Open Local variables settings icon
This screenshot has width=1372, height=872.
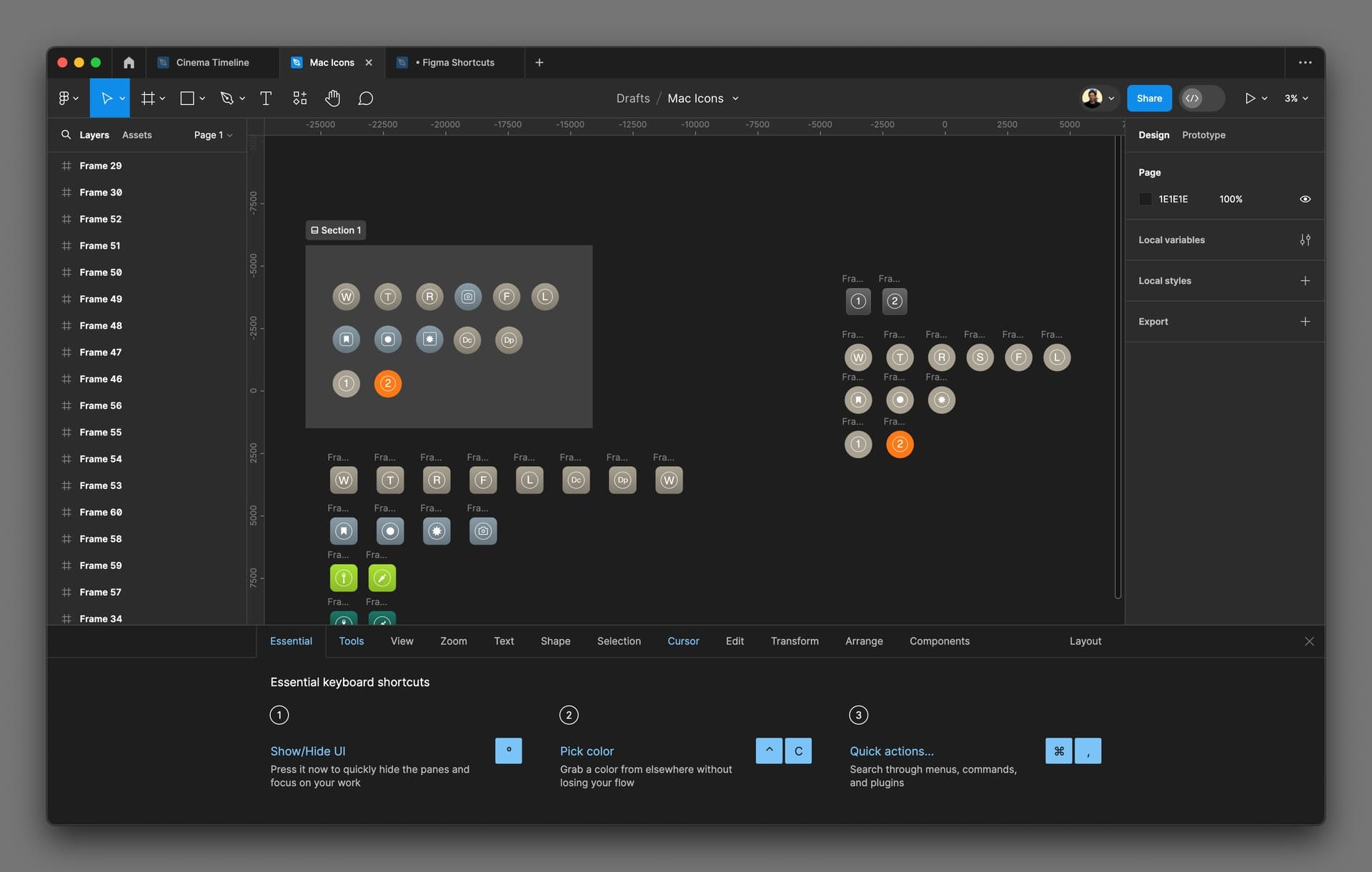(1305, 240)
